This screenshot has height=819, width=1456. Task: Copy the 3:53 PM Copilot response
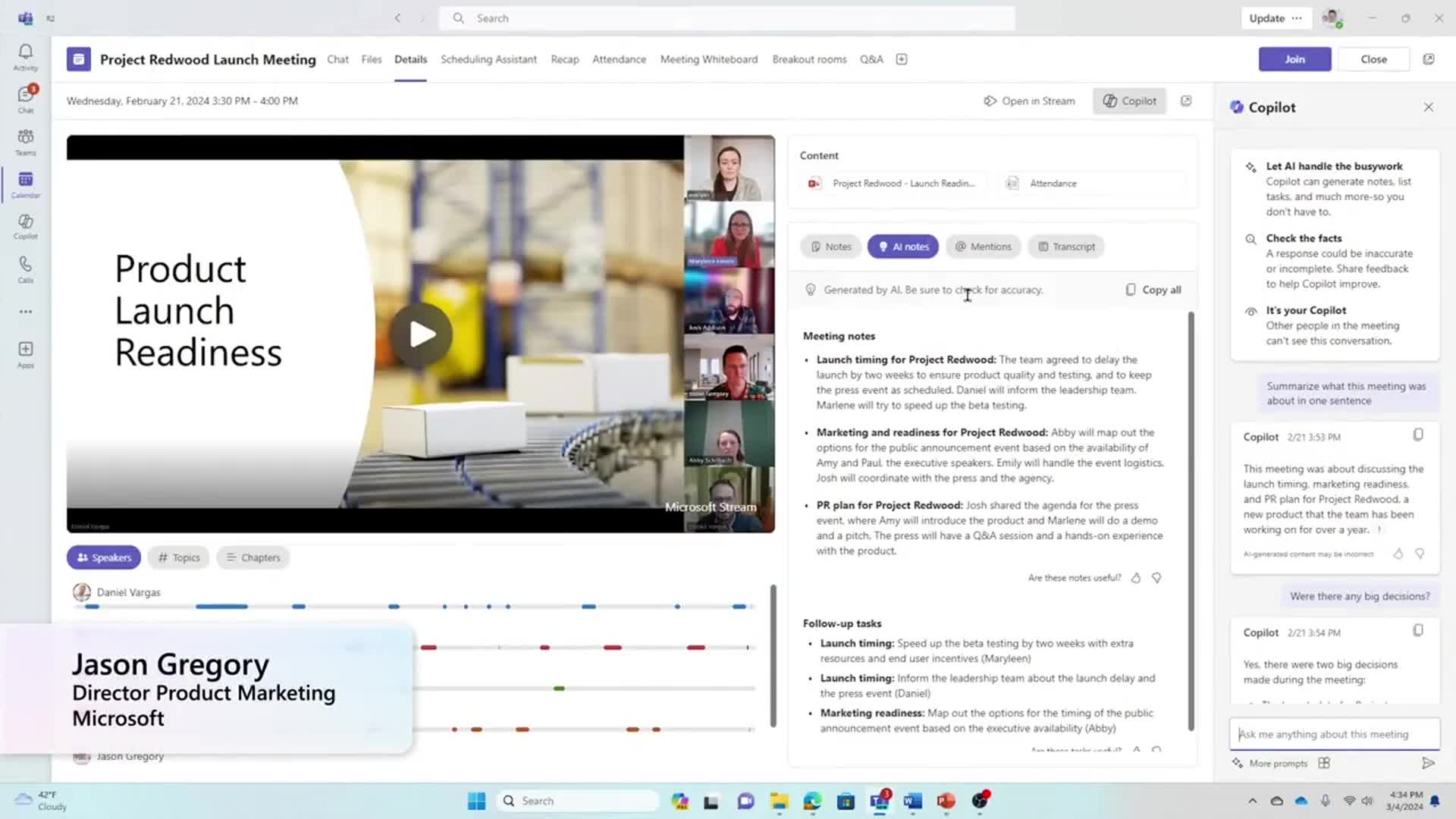click(1418, 435)
